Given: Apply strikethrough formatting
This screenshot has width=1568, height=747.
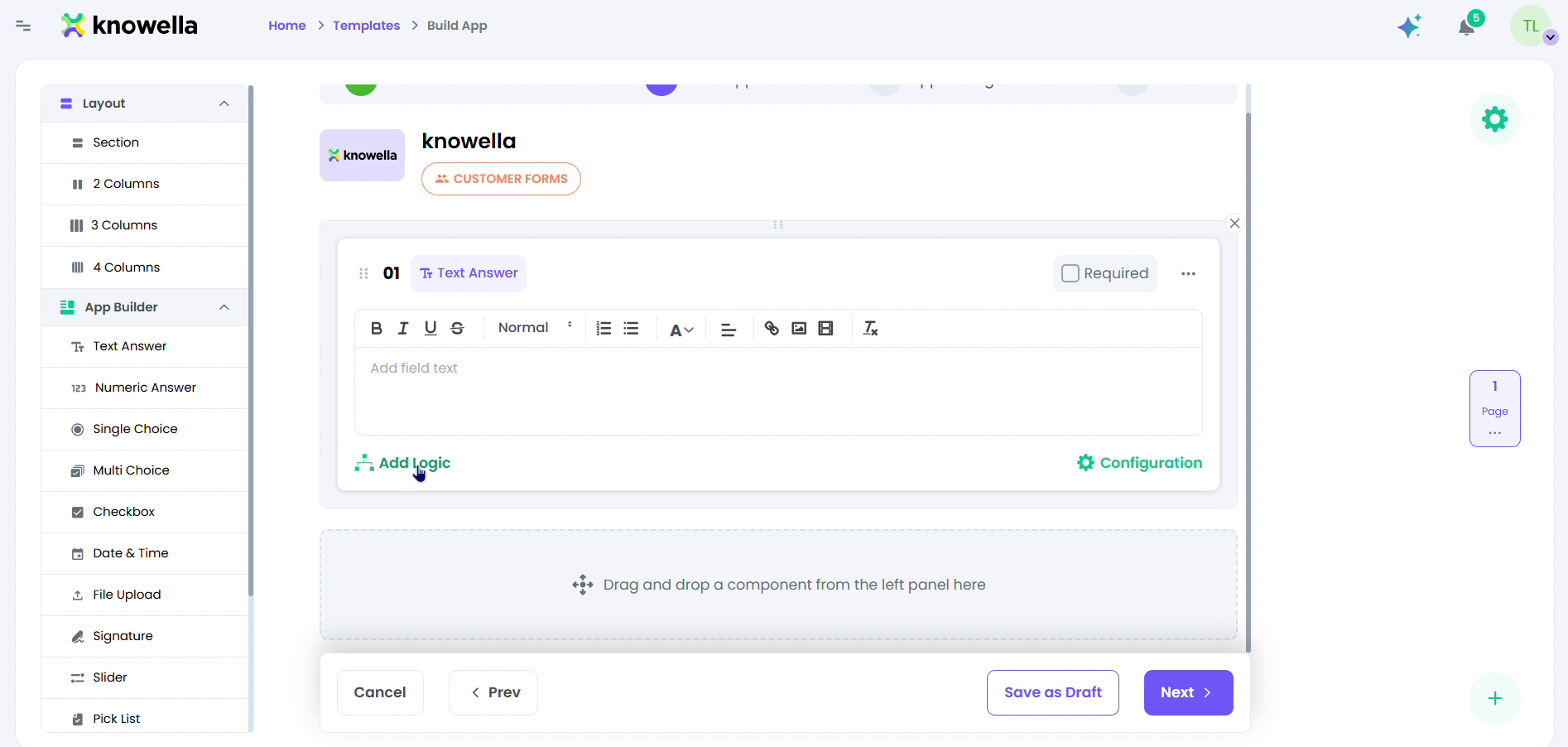Looking at the screenshot, I should pyautogui.click(x=457, y=328).
